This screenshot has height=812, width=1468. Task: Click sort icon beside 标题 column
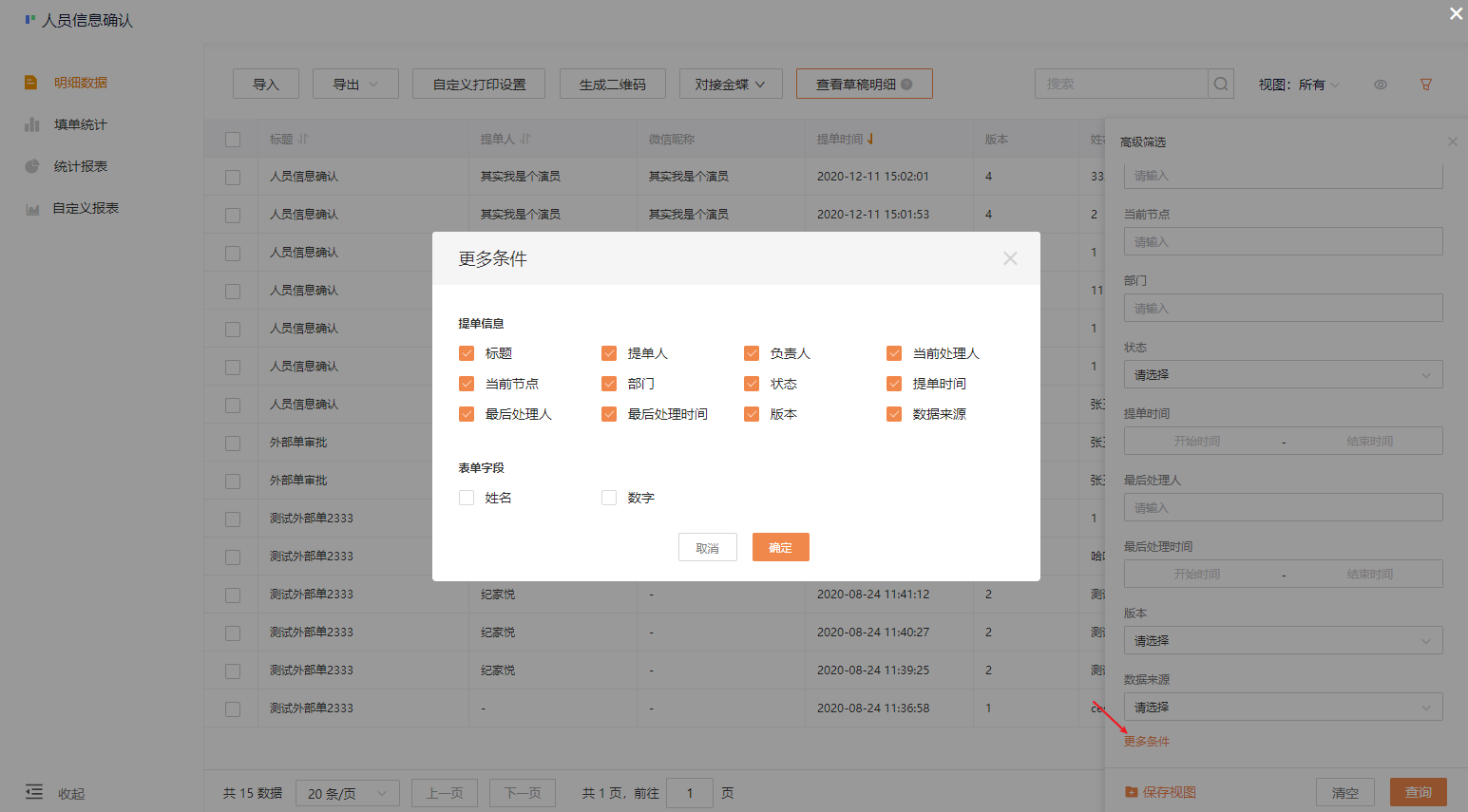coord(304,139)
